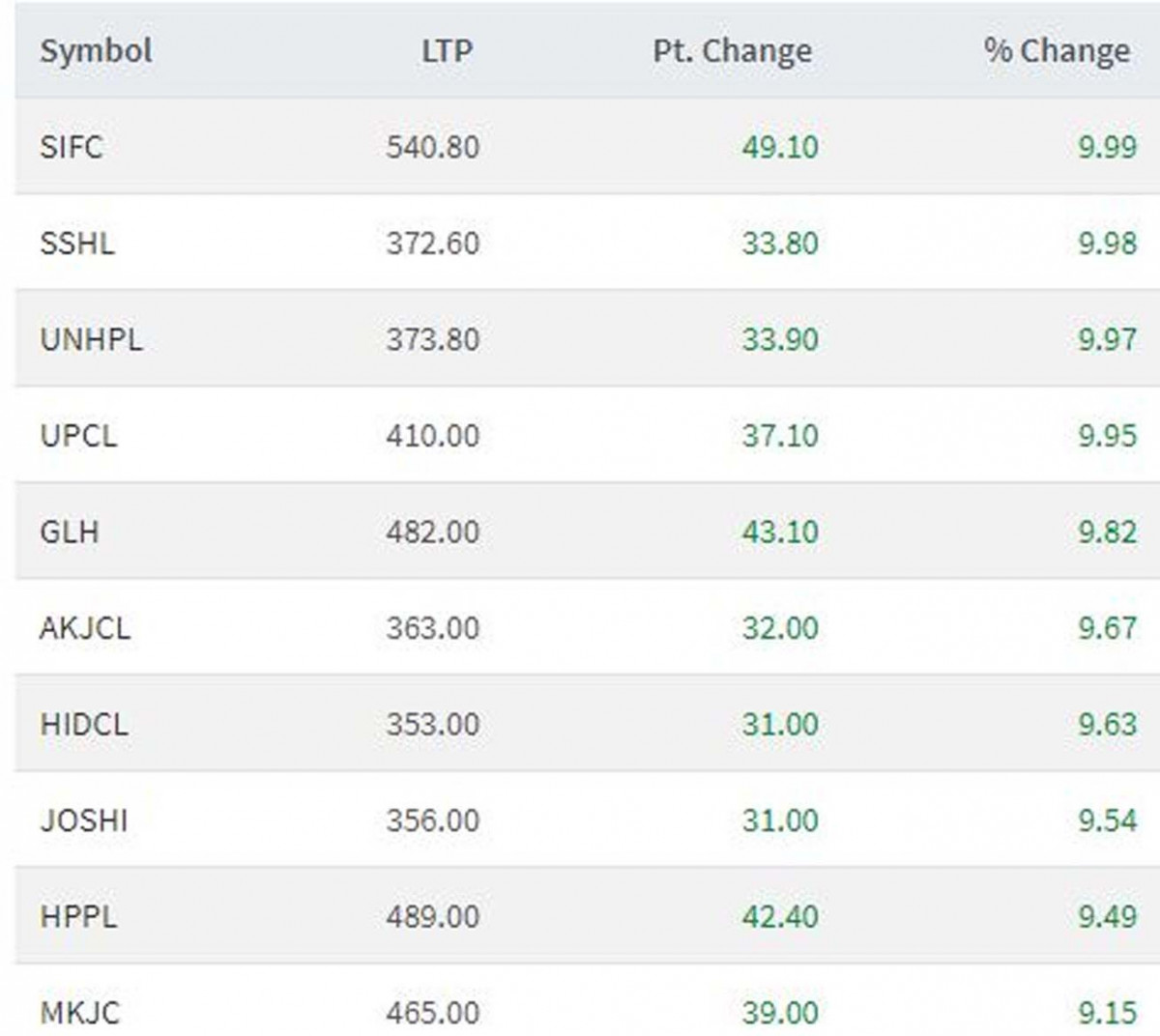
Task: Click HPPL's LTP value 489.00
Action: [x=432, y=916]
